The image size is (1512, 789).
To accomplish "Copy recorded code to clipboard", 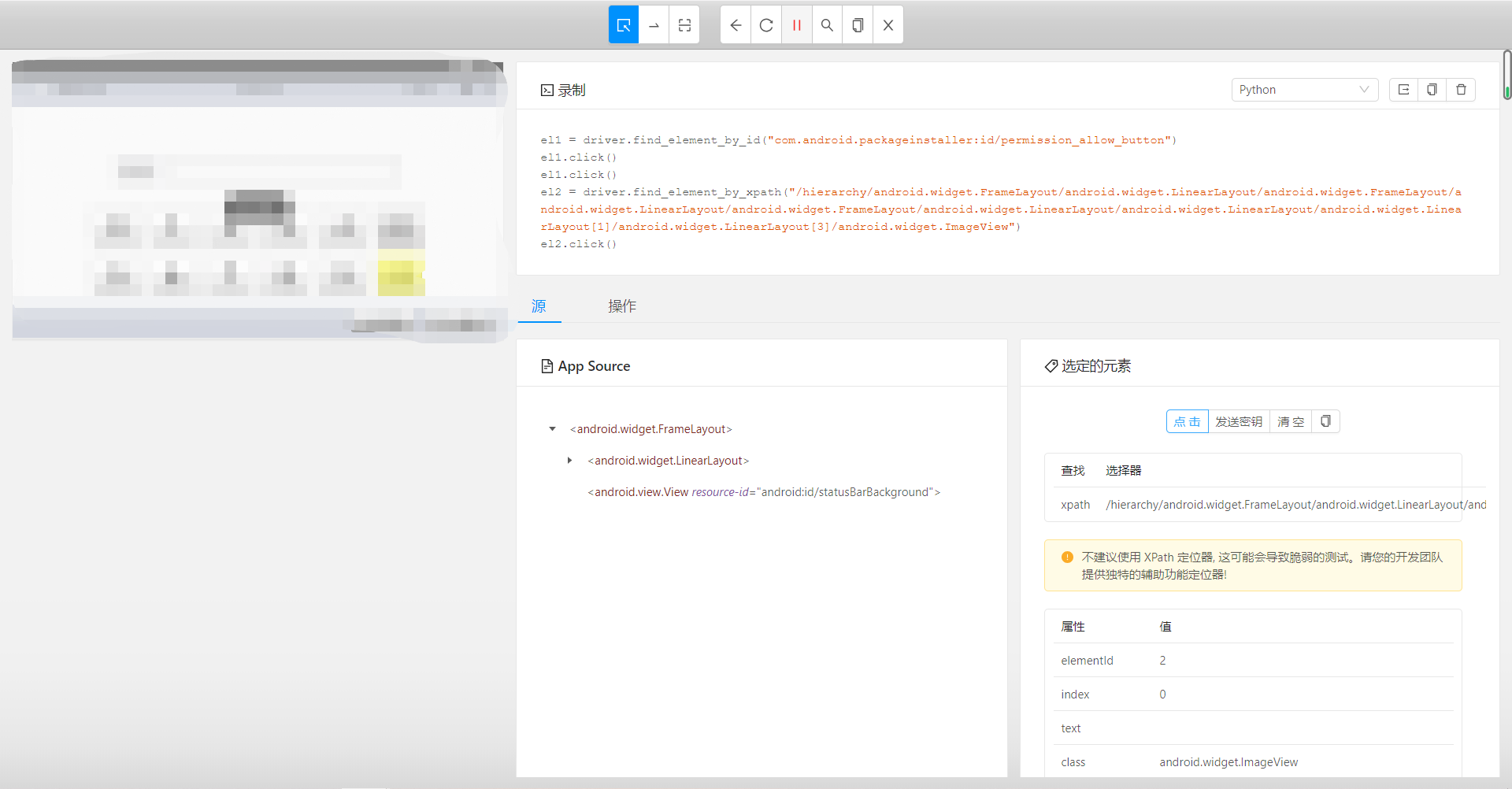I will [x=1432, y=90].
